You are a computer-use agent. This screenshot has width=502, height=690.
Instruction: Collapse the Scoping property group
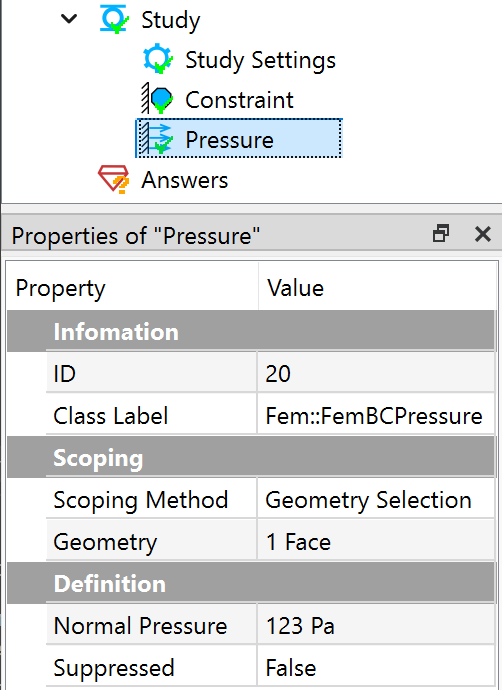point(251,458)
